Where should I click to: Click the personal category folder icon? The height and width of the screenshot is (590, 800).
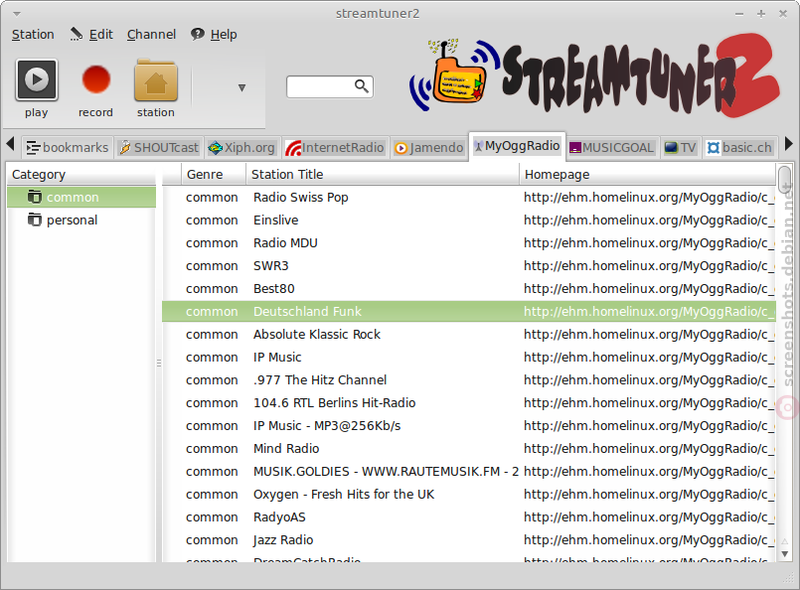point(35,219)
